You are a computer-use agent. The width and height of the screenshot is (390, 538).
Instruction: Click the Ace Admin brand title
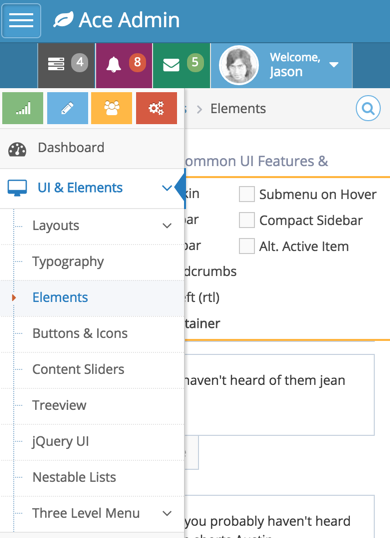129,20
